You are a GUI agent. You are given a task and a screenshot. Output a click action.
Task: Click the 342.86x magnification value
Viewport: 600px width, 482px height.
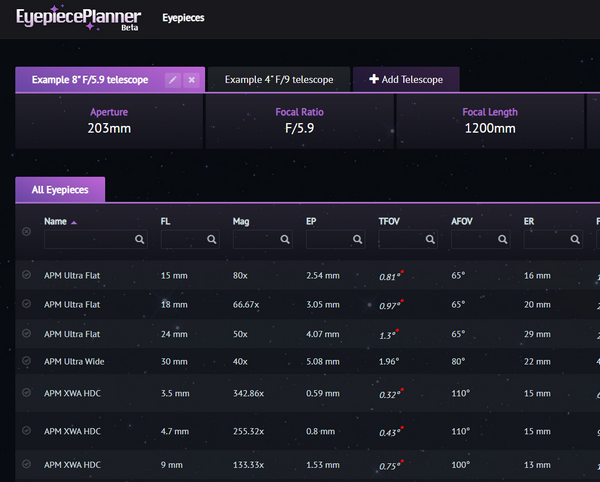248,393
